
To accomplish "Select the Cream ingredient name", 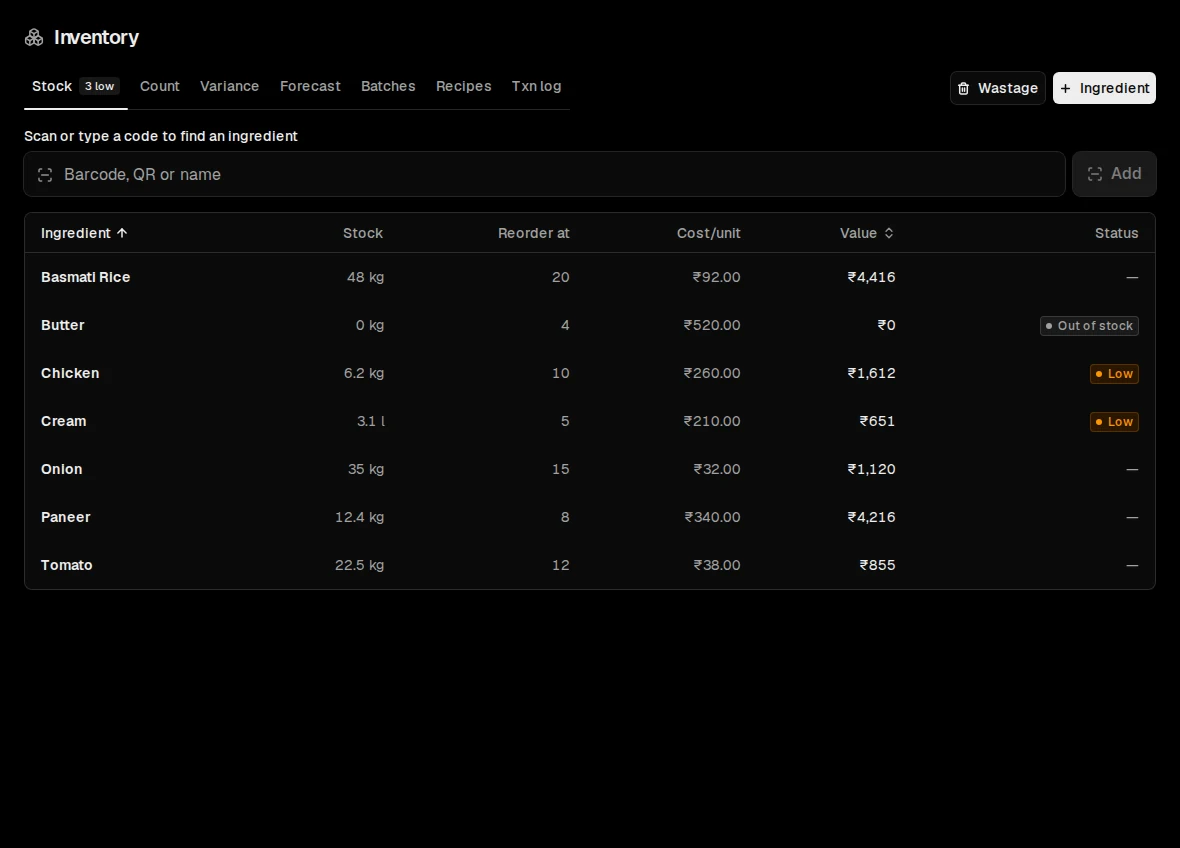I will 63,421.
